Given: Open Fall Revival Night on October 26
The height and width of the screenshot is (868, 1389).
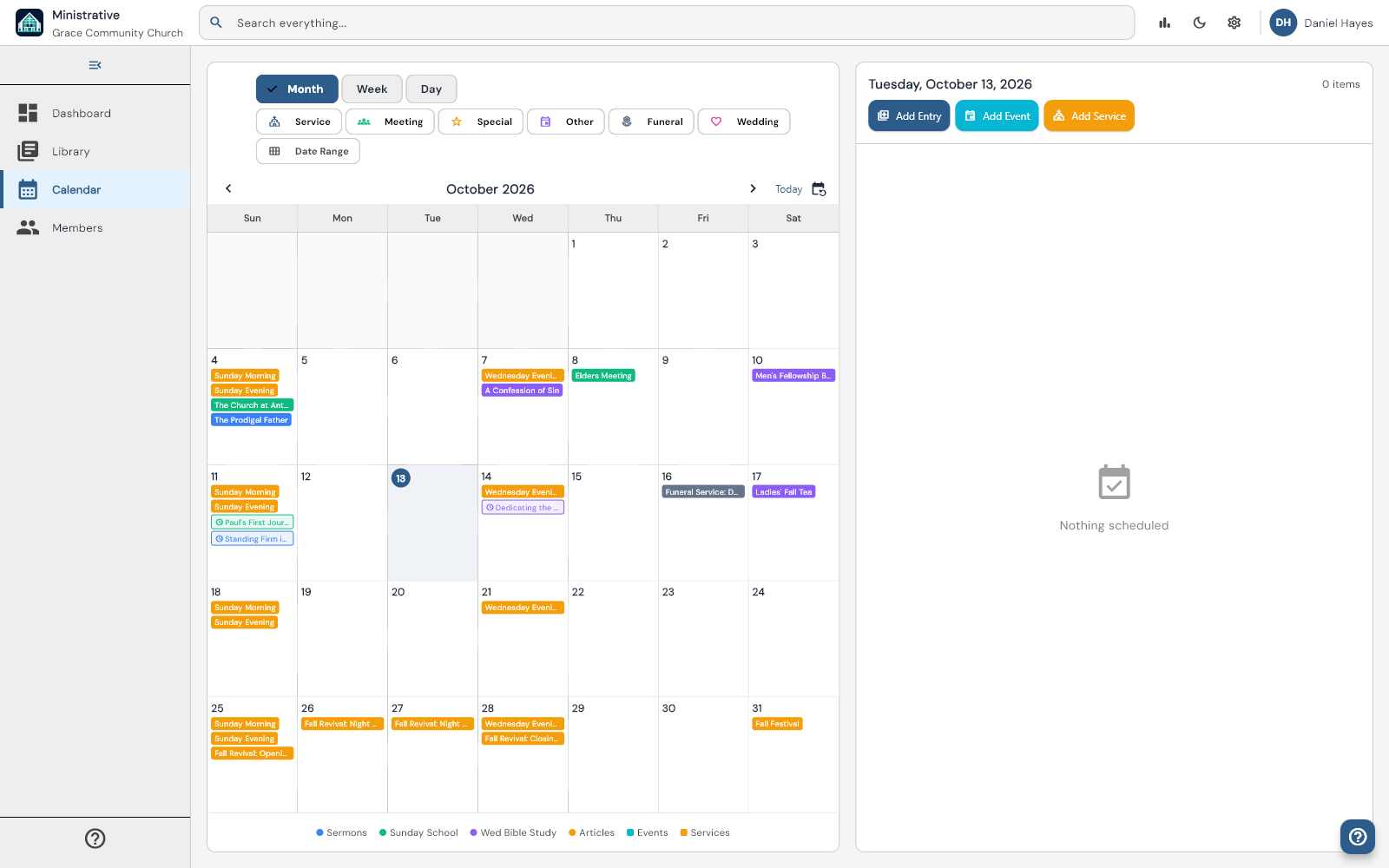Looking at the screenshot, I should tap(343, 724).
